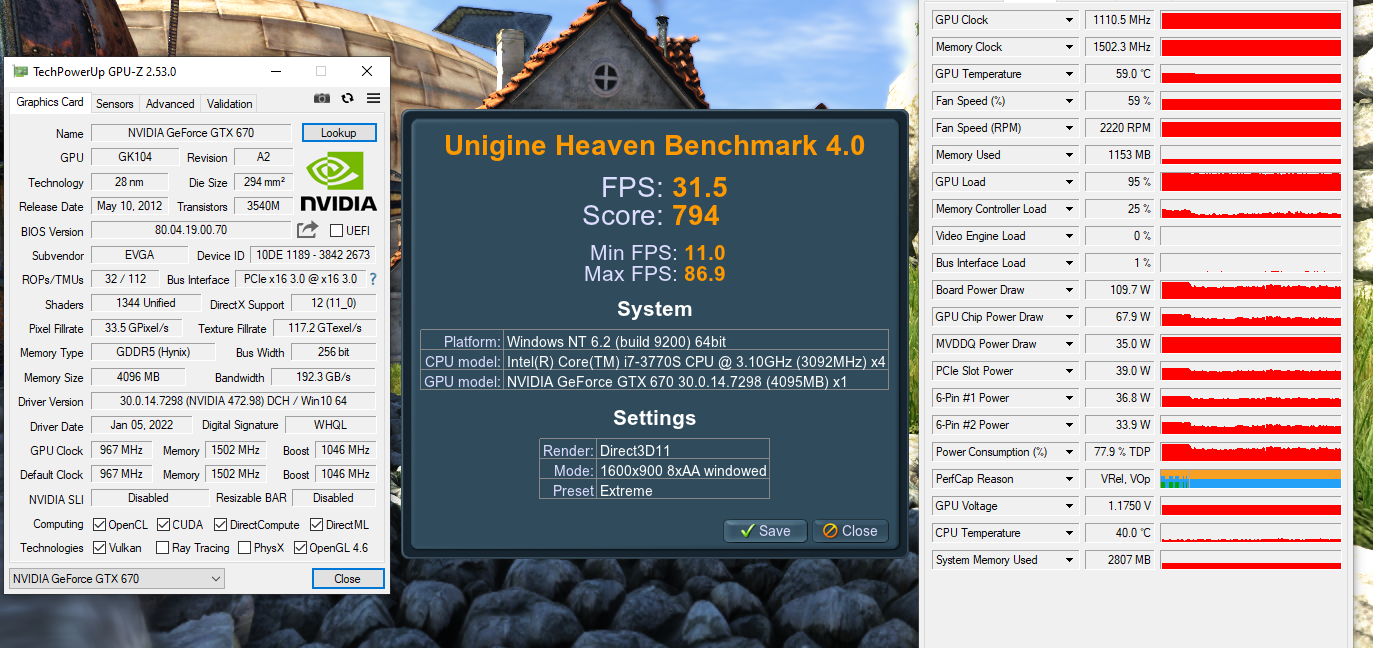Click the Board Power Draw value 109.7 W
The image size is (1373, 648).
1119,290
